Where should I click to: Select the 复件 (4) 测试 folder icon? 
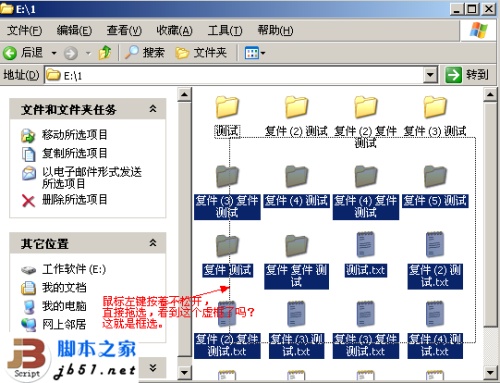click(x=296, y=176)
